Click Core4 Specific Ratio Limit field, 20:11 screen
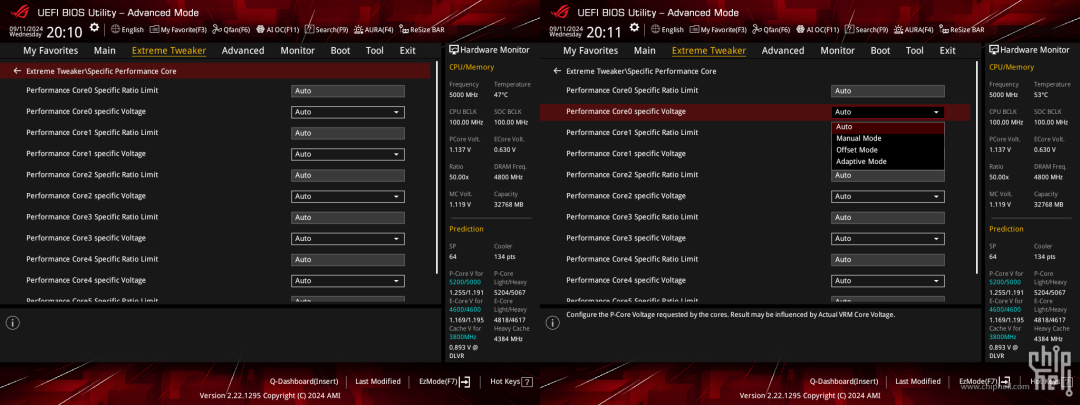The height and width of the screenshot is (405, 1080). 888,260
